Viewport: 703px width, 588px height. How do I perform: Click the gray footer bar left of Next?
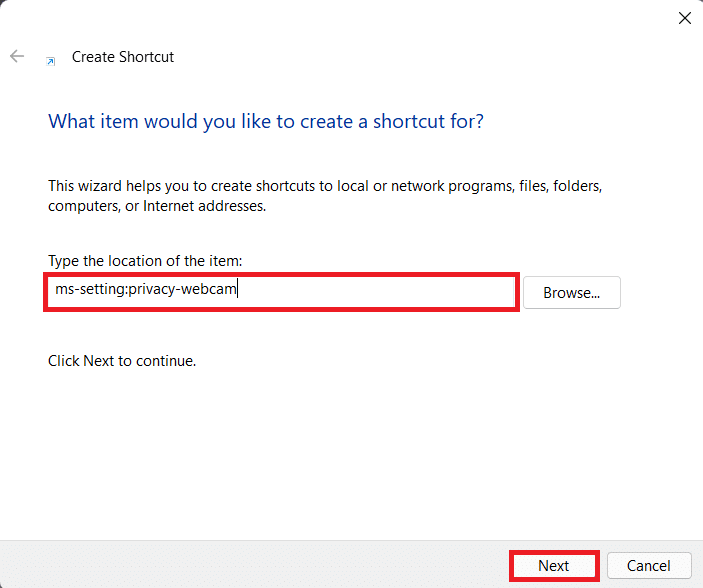pyautogui.click(x=250, y=565)
